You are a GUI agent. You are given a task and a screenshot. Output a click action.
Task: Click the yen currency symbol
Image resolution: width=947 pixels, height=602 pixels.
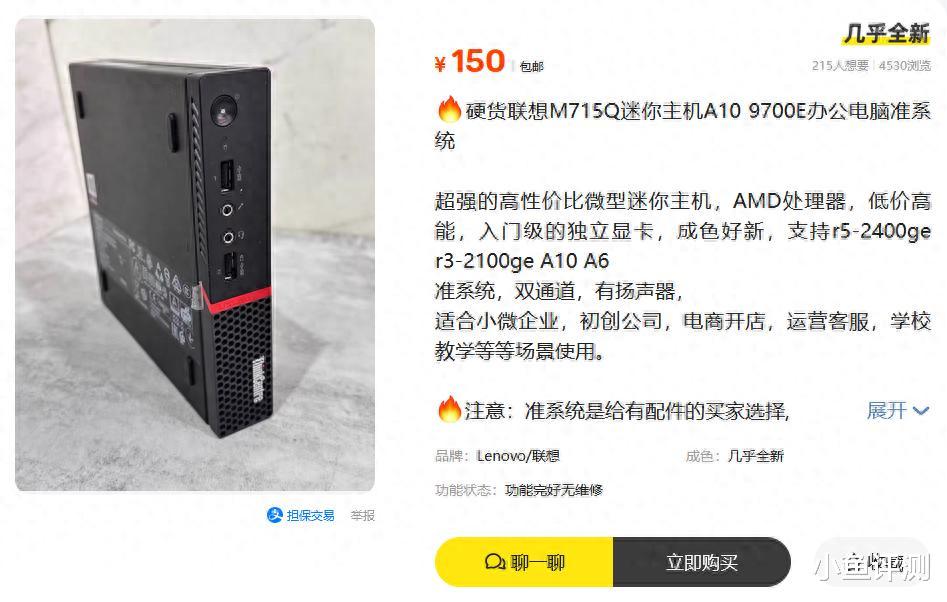tap(440, 63)
